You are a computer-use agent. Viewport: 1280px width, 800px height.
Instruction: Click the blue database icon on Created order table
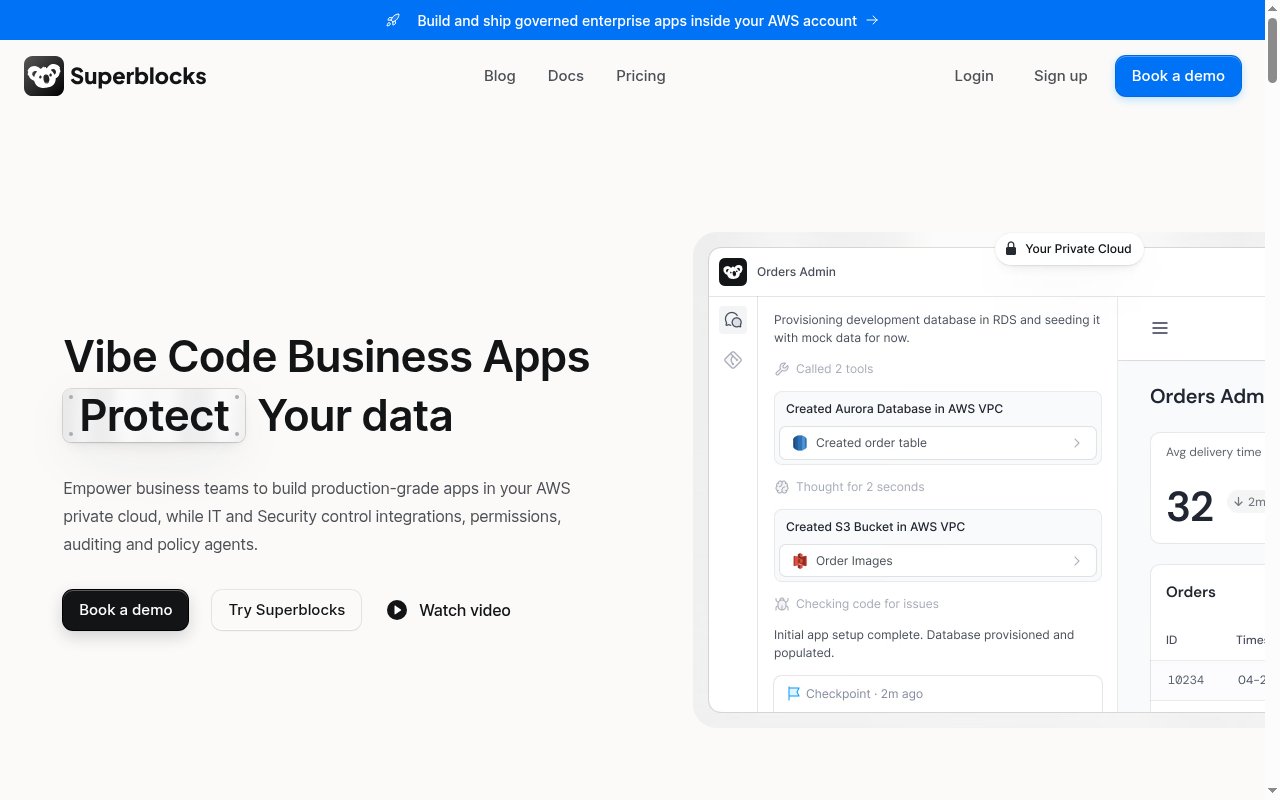click(x=800, y=443)
